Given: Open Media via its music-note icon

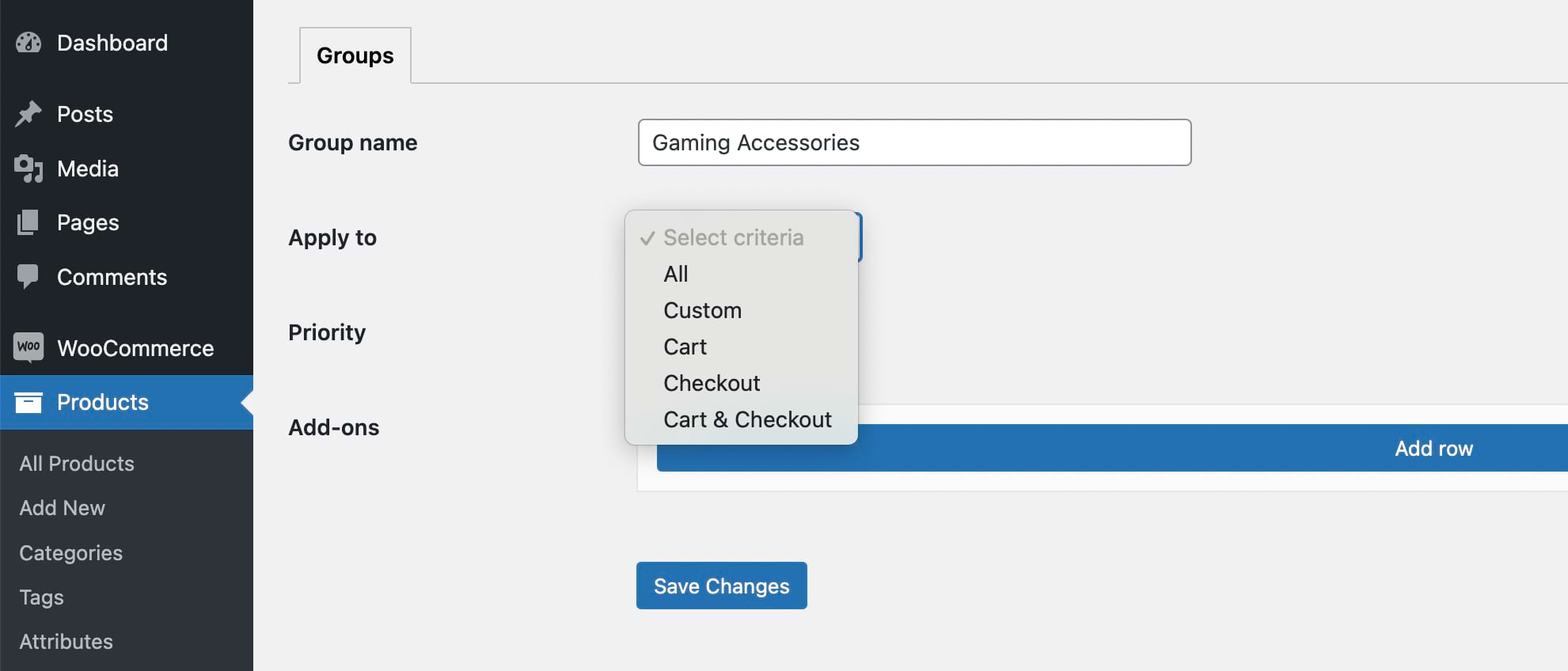Looking at the screenshot, I should (x=28, y=168).
